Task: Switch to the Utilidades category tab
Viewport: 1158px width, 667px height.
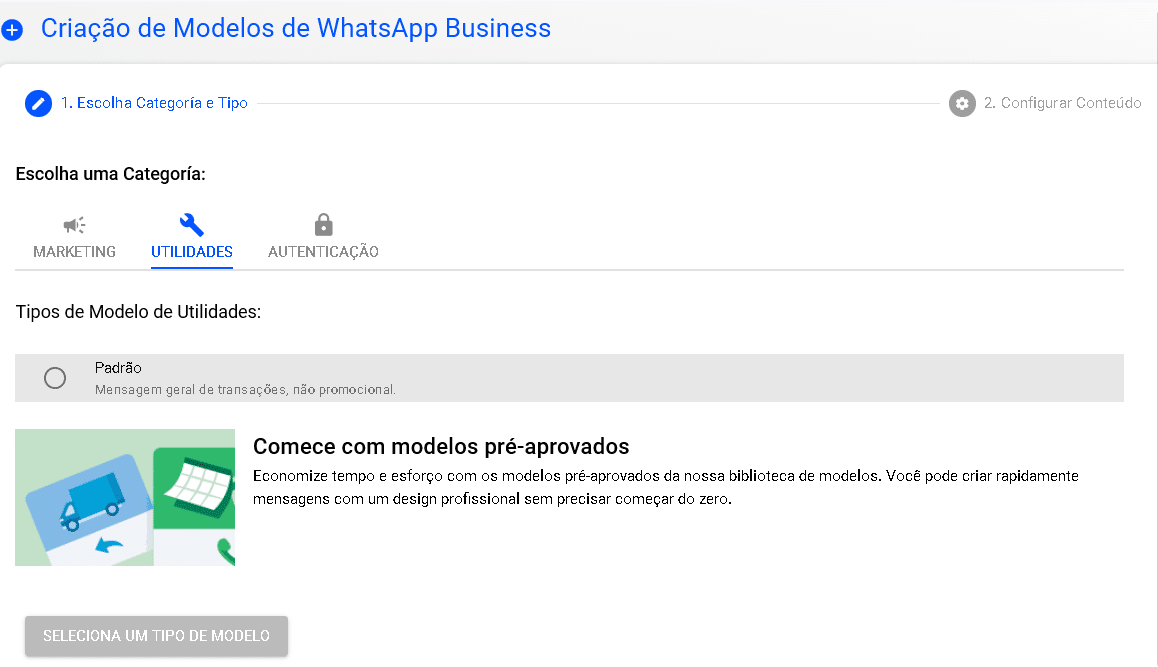Action: (191, 237)
